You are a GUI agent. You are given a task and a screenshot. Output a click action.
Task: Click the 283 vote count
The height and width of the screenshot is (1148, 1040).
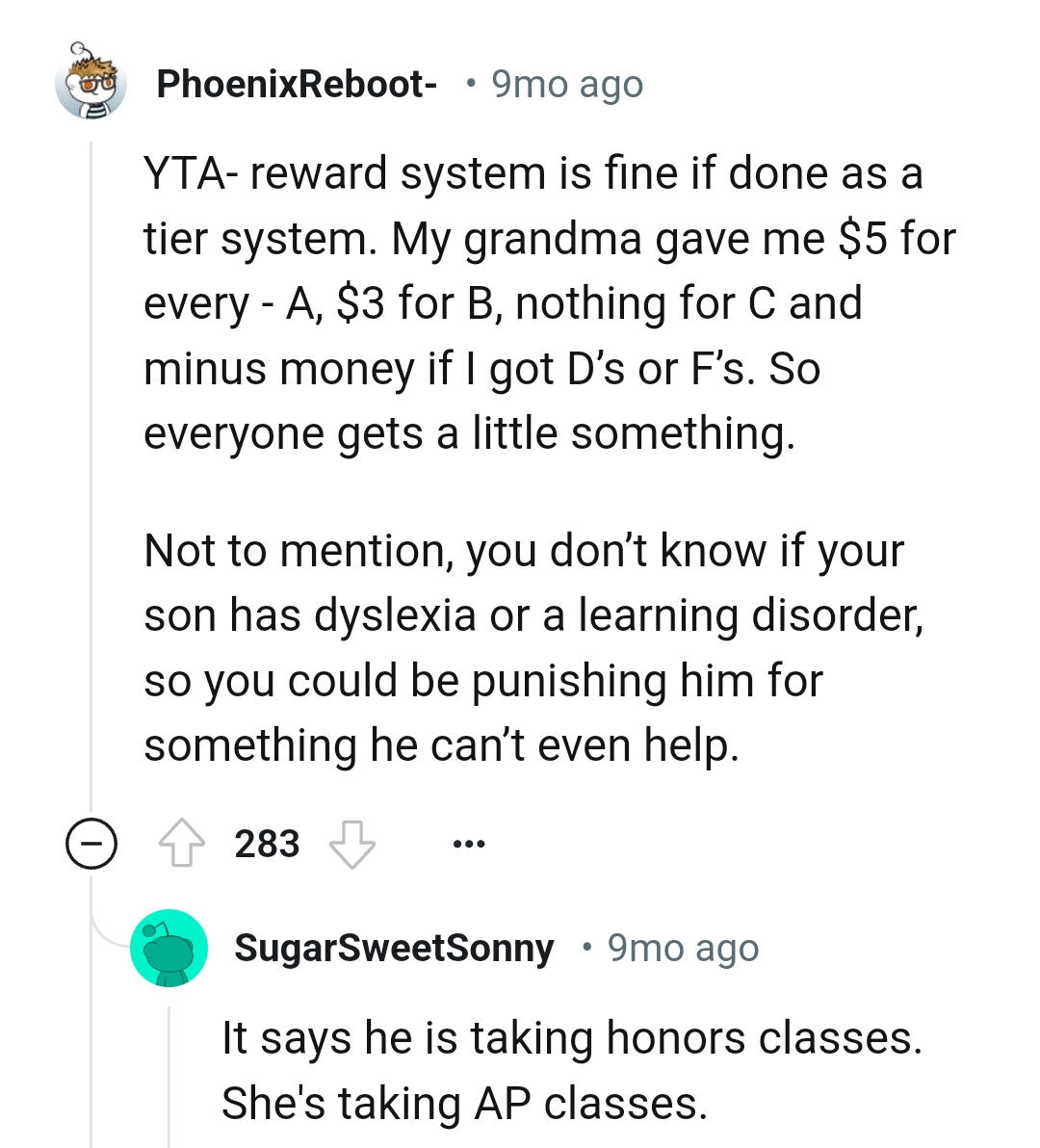268,844
